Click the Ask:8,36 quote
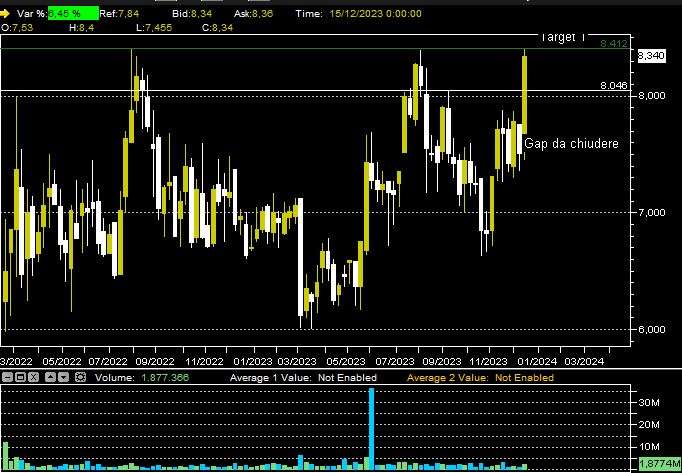 click(254, 13)
